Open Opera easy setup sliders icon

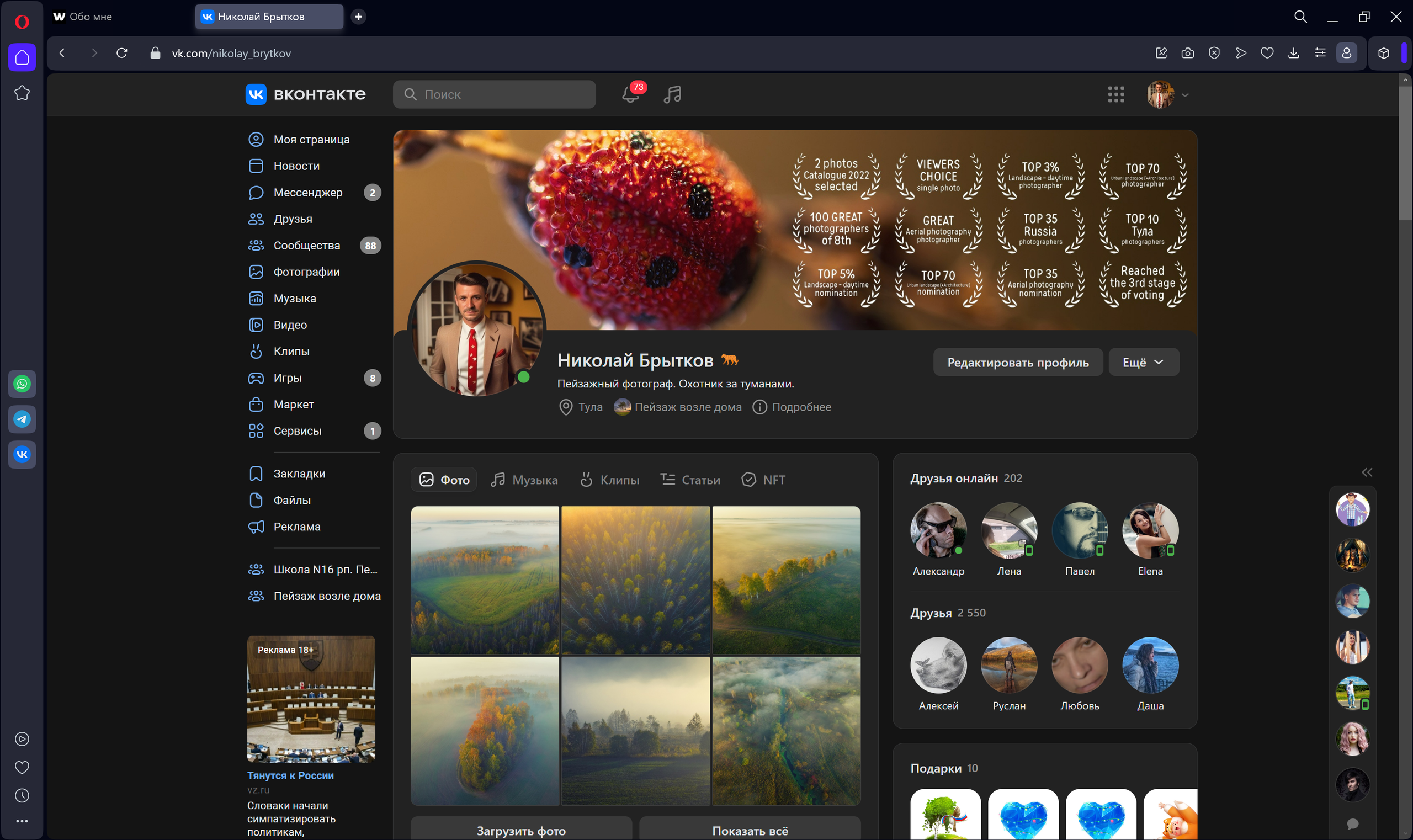click(x=1320, y=53)
